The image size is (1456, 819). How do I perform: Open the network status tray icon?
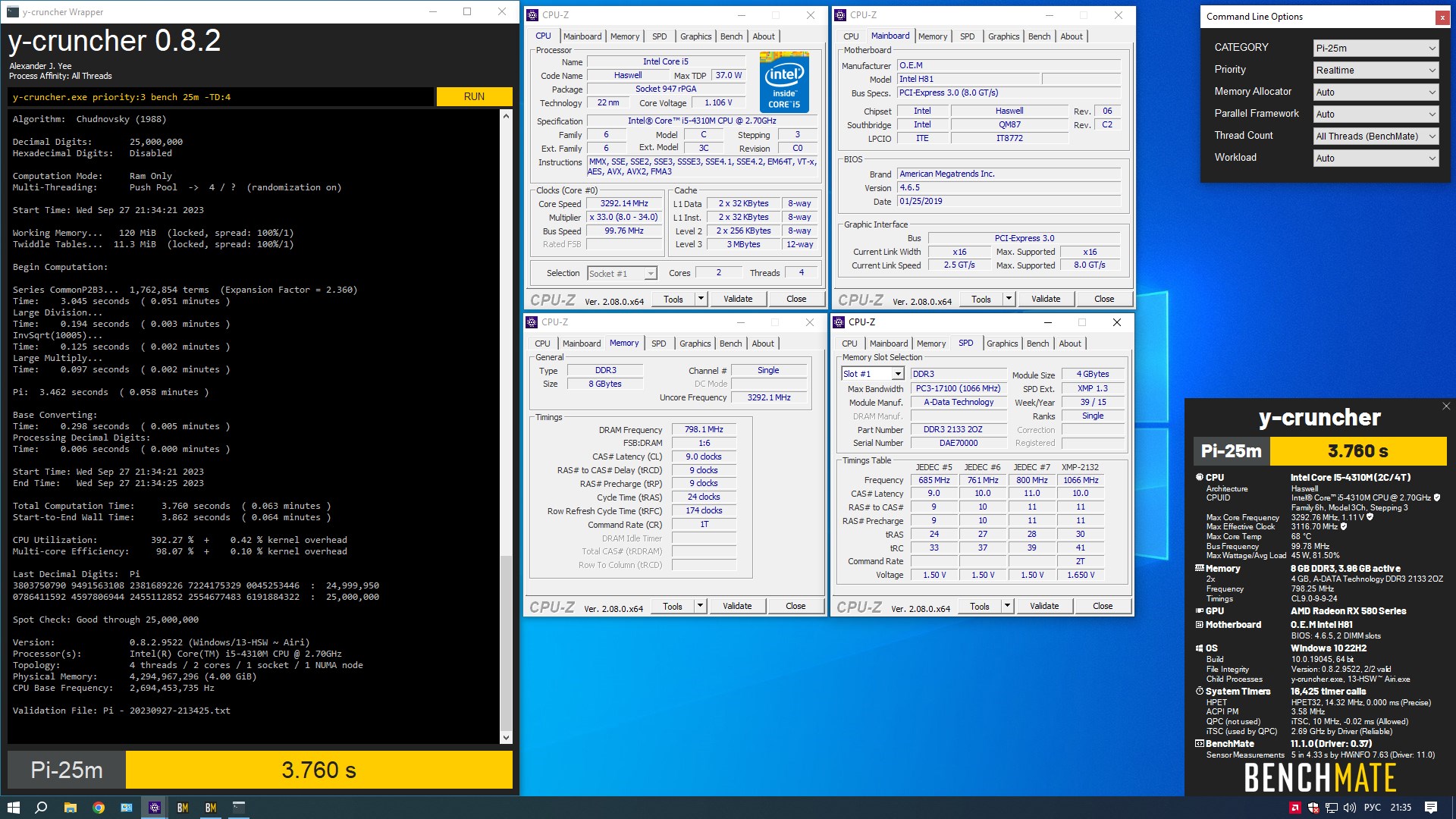click(x=1332, y=808)
